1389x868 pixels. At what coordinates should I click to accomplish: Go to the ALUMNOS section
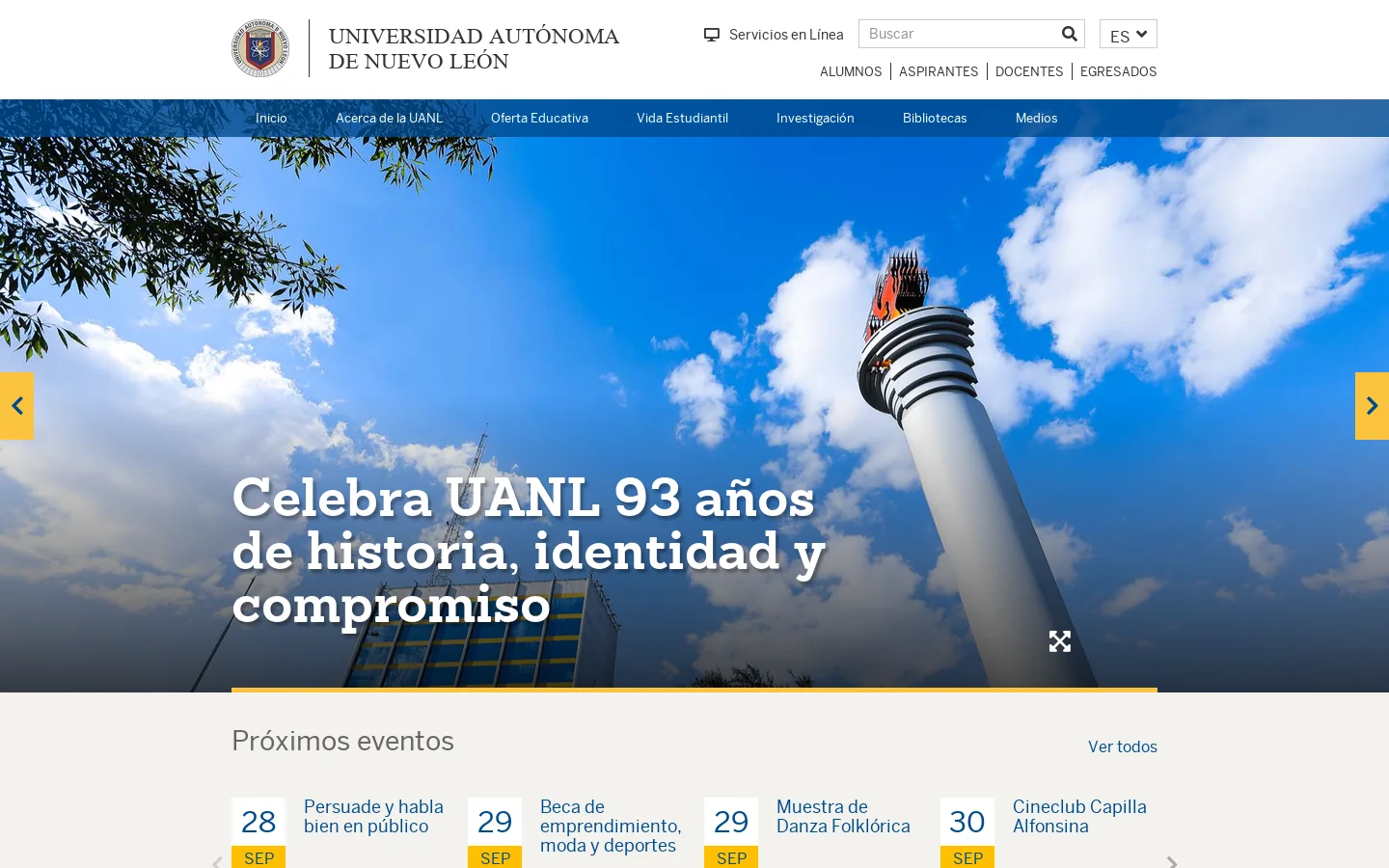click(851, 71)
